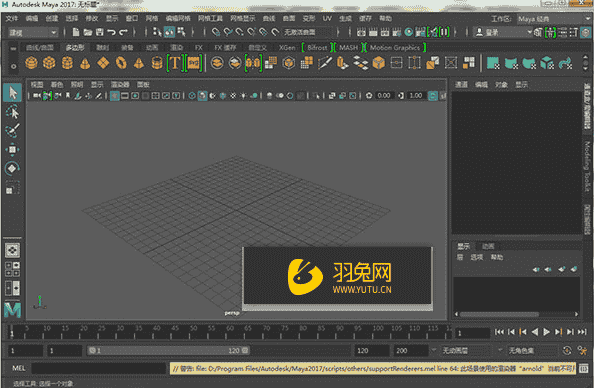This screenshot has height=388, width=594.
Task: Create a polygon pipe from the shelf
Action: 157,63
